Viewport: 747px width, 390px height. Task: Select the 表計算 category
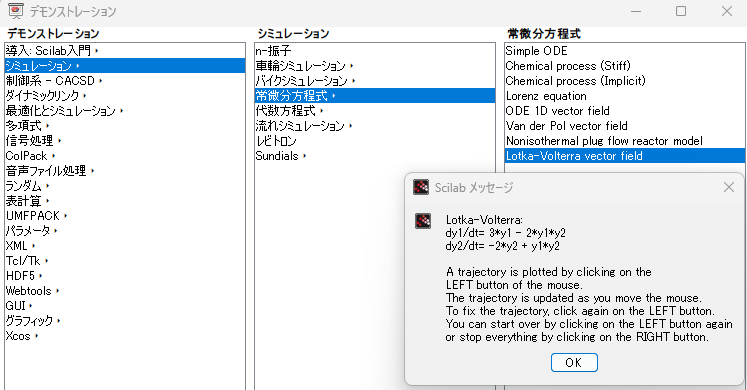(125, 200)
